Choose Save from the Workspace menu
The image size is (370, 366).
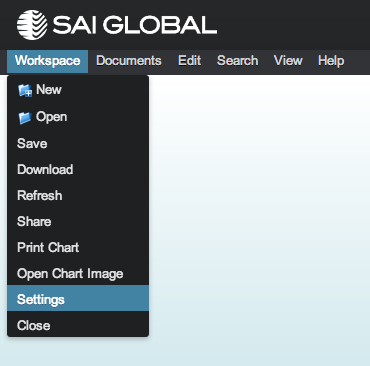tap(78, 144)
